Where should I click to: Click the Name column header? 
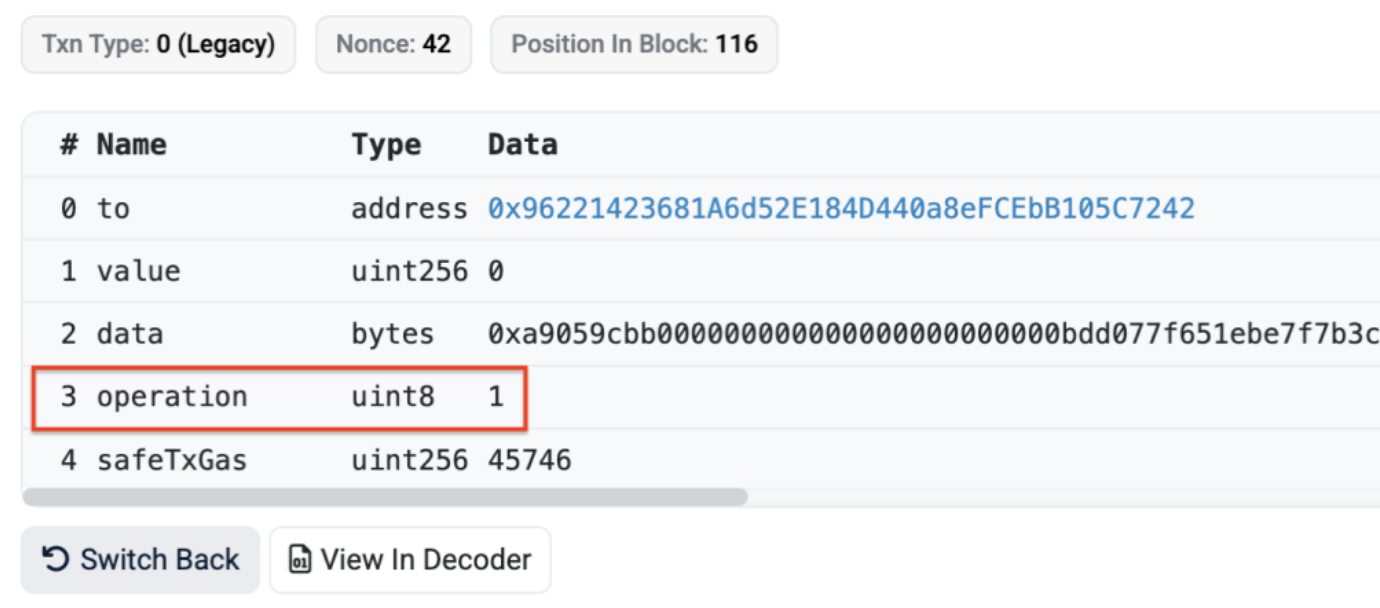[131, 145]
